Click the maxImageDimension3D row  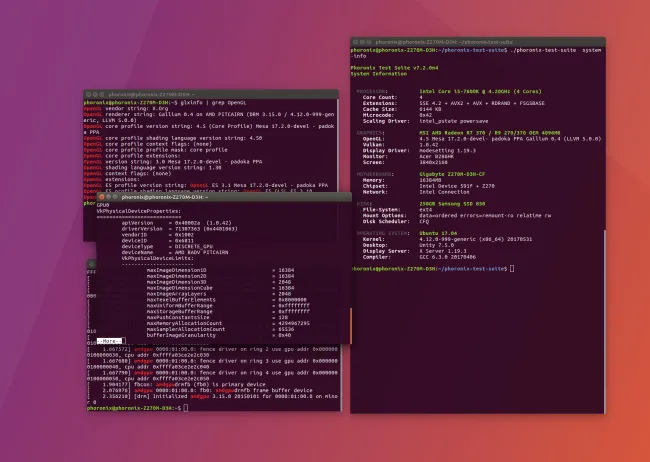pos(219,282)
